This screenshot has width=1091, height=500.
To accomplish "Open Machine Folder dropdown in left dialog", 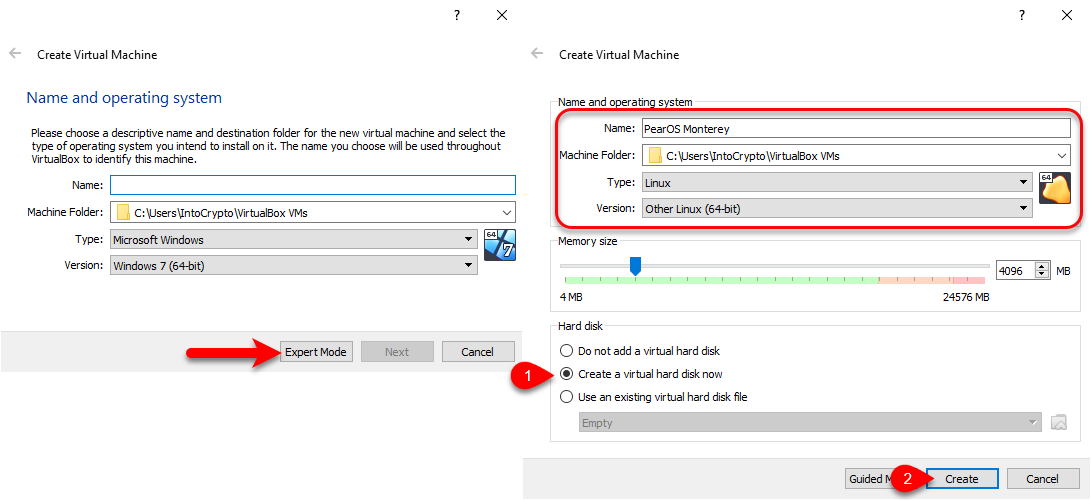I will coord(506,213).
